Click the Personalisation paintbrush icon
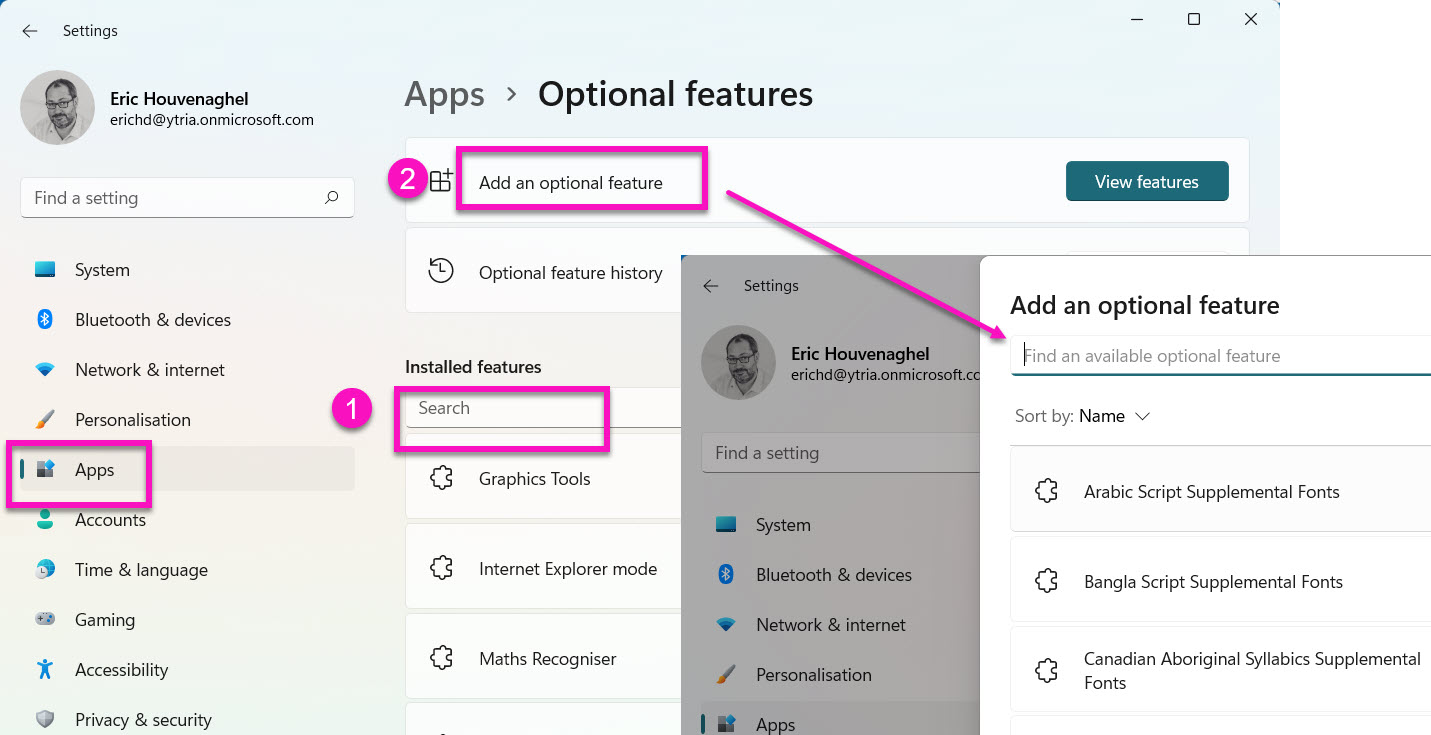This screenshot has height=735, width=1431. pos(45,420)
